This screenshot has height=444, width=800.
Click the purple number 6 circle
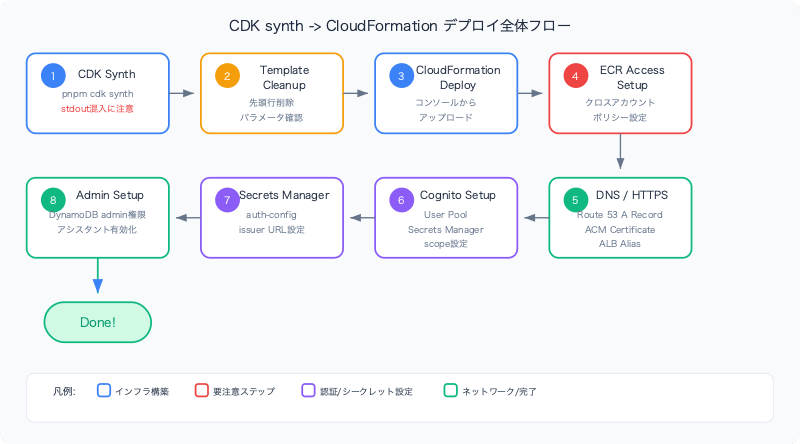[402, 200]
